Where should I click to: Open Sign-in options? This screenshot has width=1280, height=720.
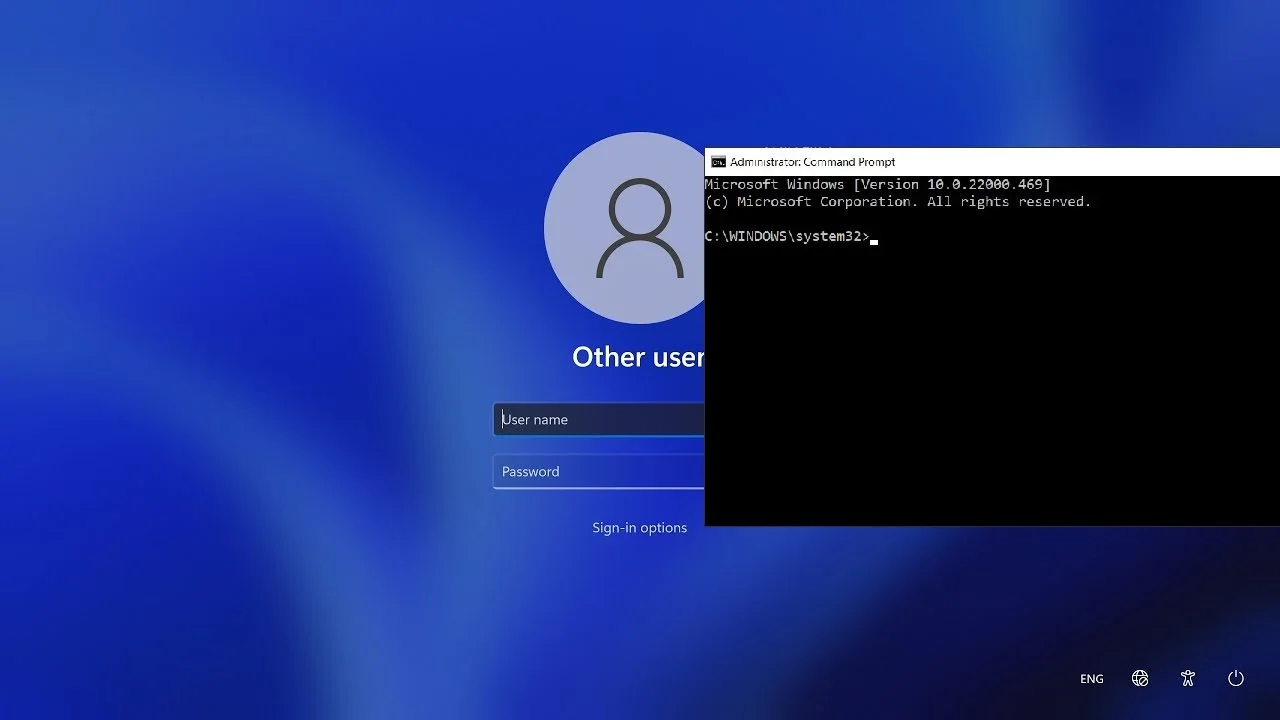pos(639,527)
